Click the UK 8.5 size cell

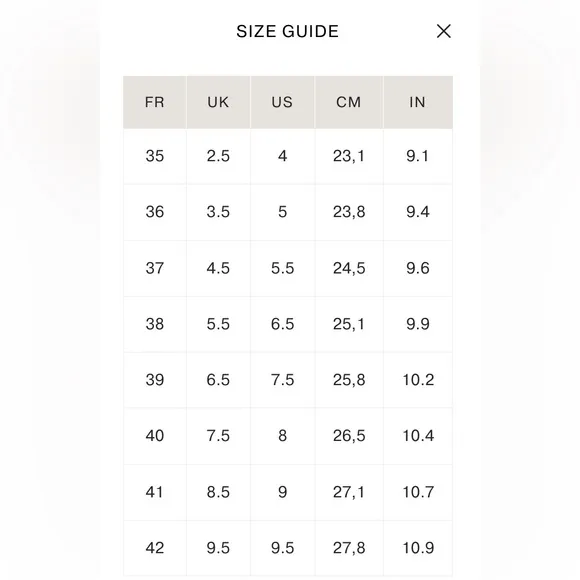pyautogui.click(x=218, y=492)
